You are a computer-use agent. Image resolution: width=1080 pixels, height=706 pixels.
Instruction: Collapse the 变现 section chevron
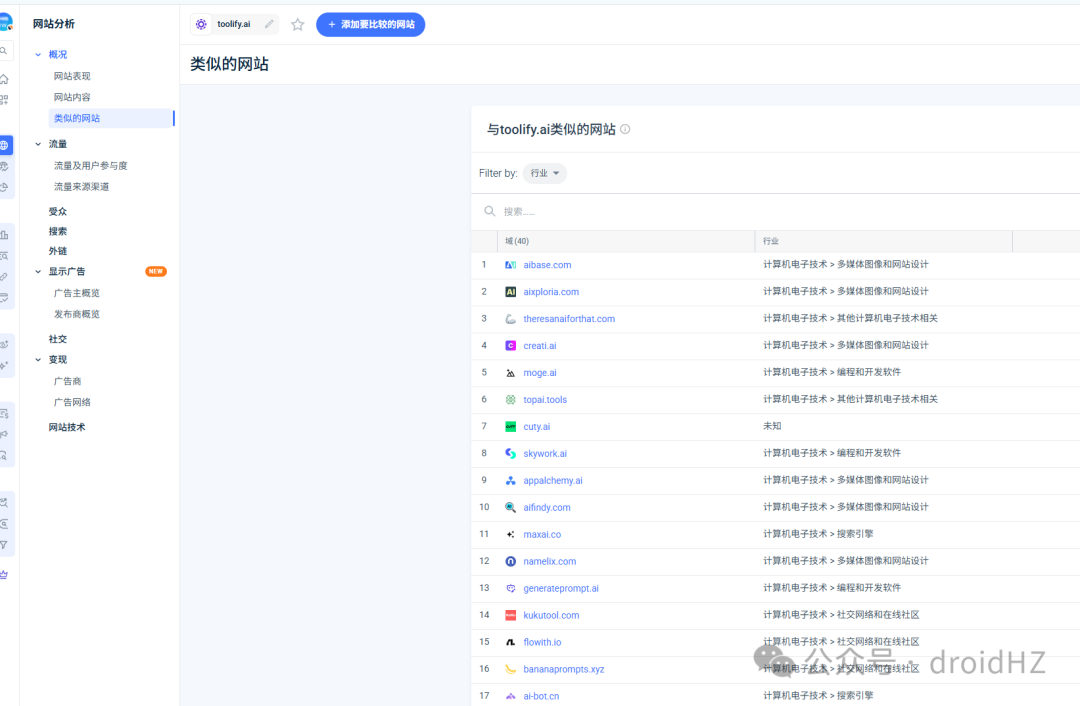tap(39, 360)
